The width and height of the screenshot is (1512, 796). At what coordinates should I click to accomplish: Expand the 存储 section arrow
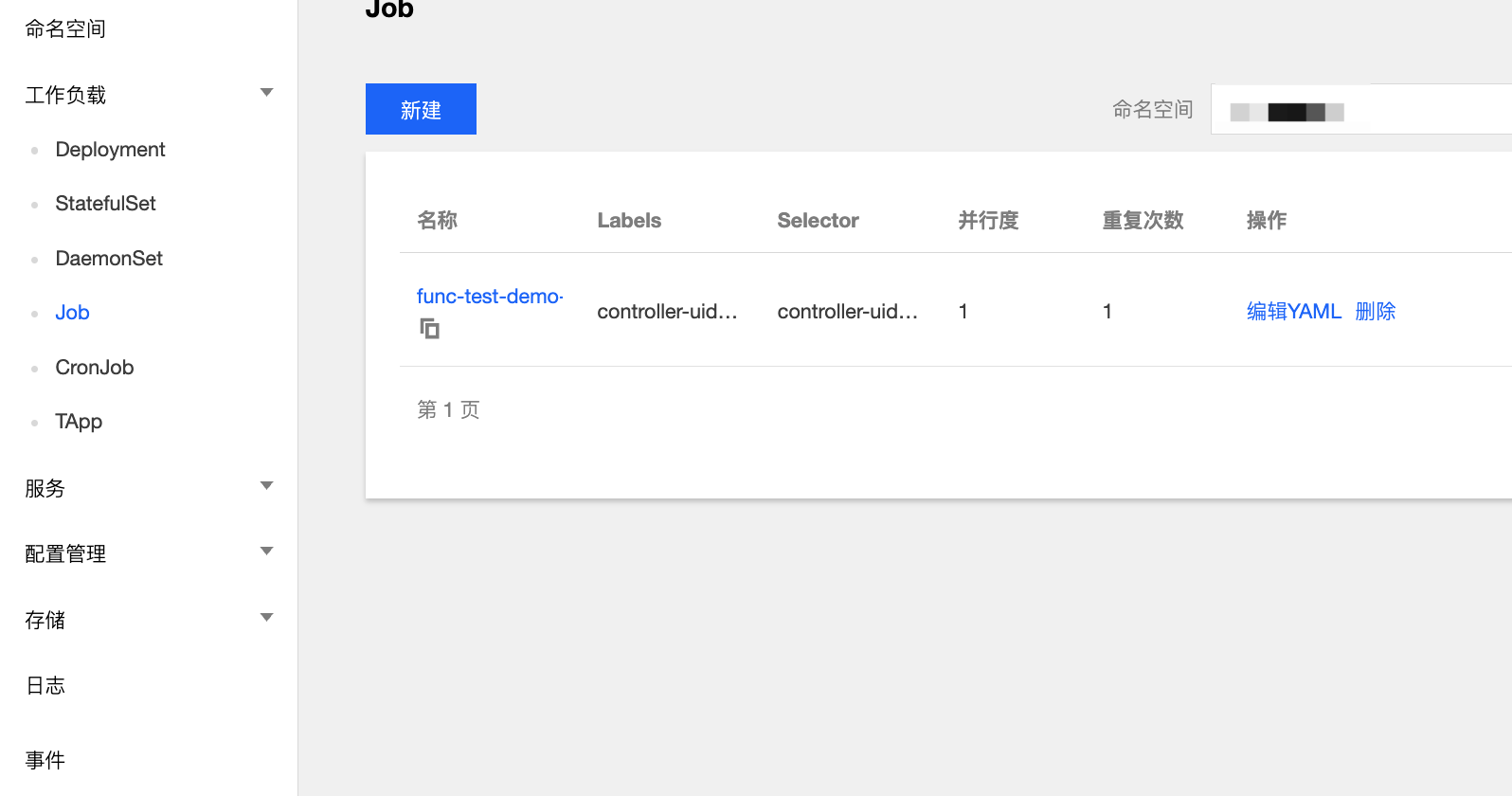266,618
